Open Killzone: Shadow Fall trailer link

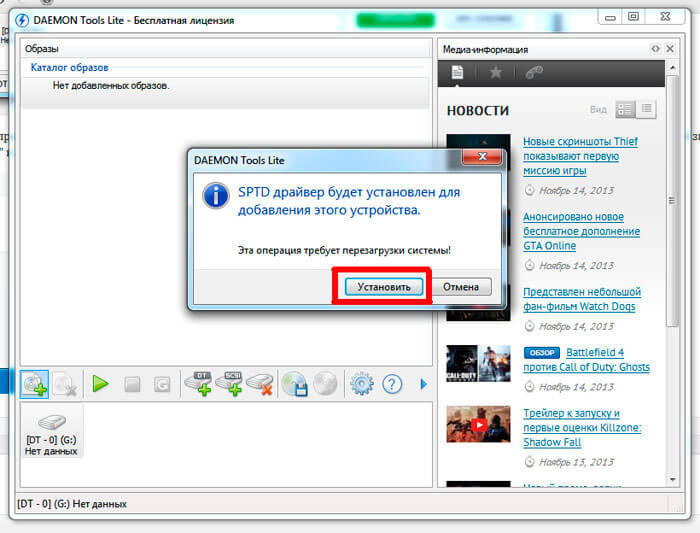[x=582, y=427]
